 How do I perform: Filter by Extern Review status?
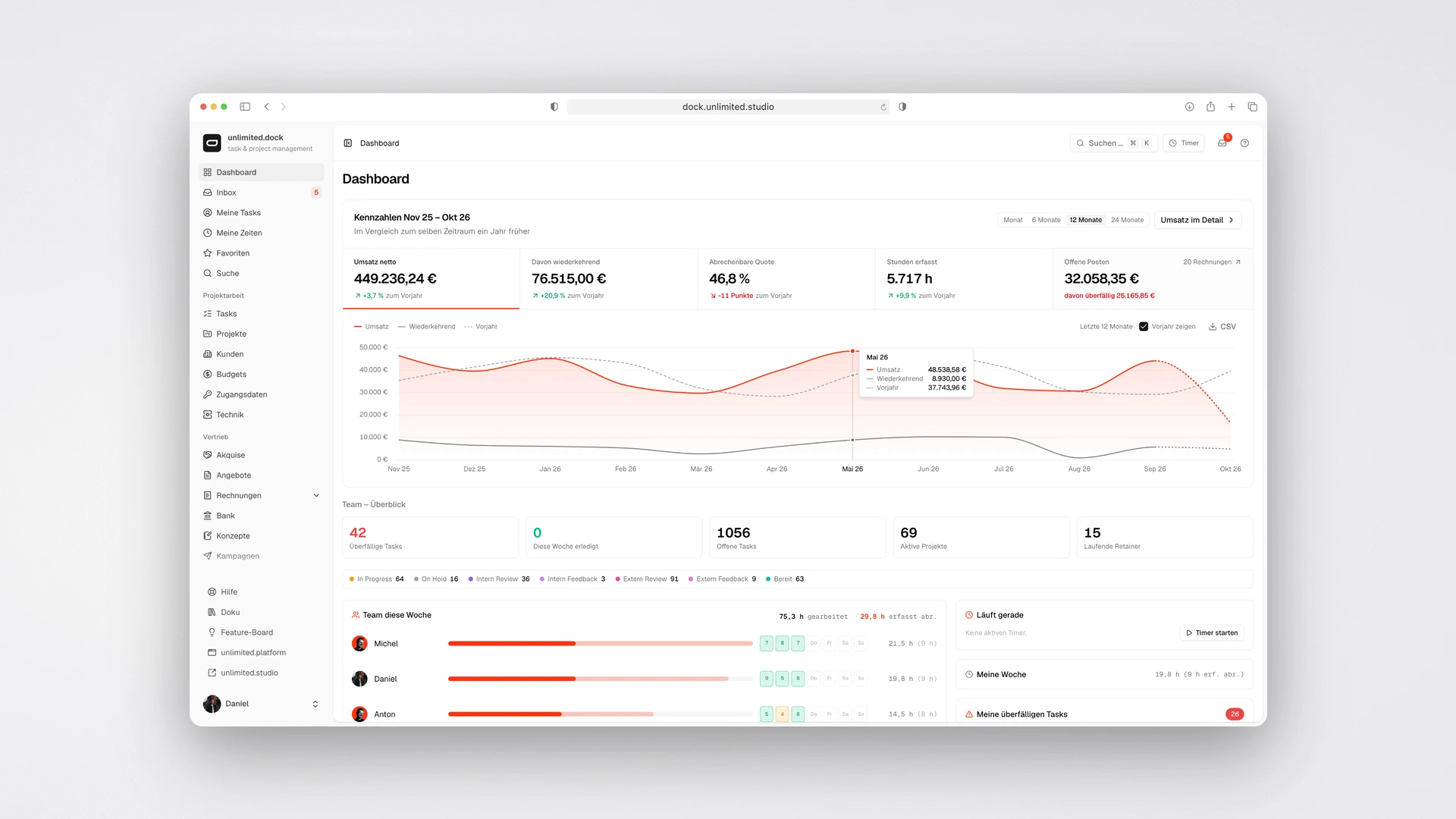point(647,579)
